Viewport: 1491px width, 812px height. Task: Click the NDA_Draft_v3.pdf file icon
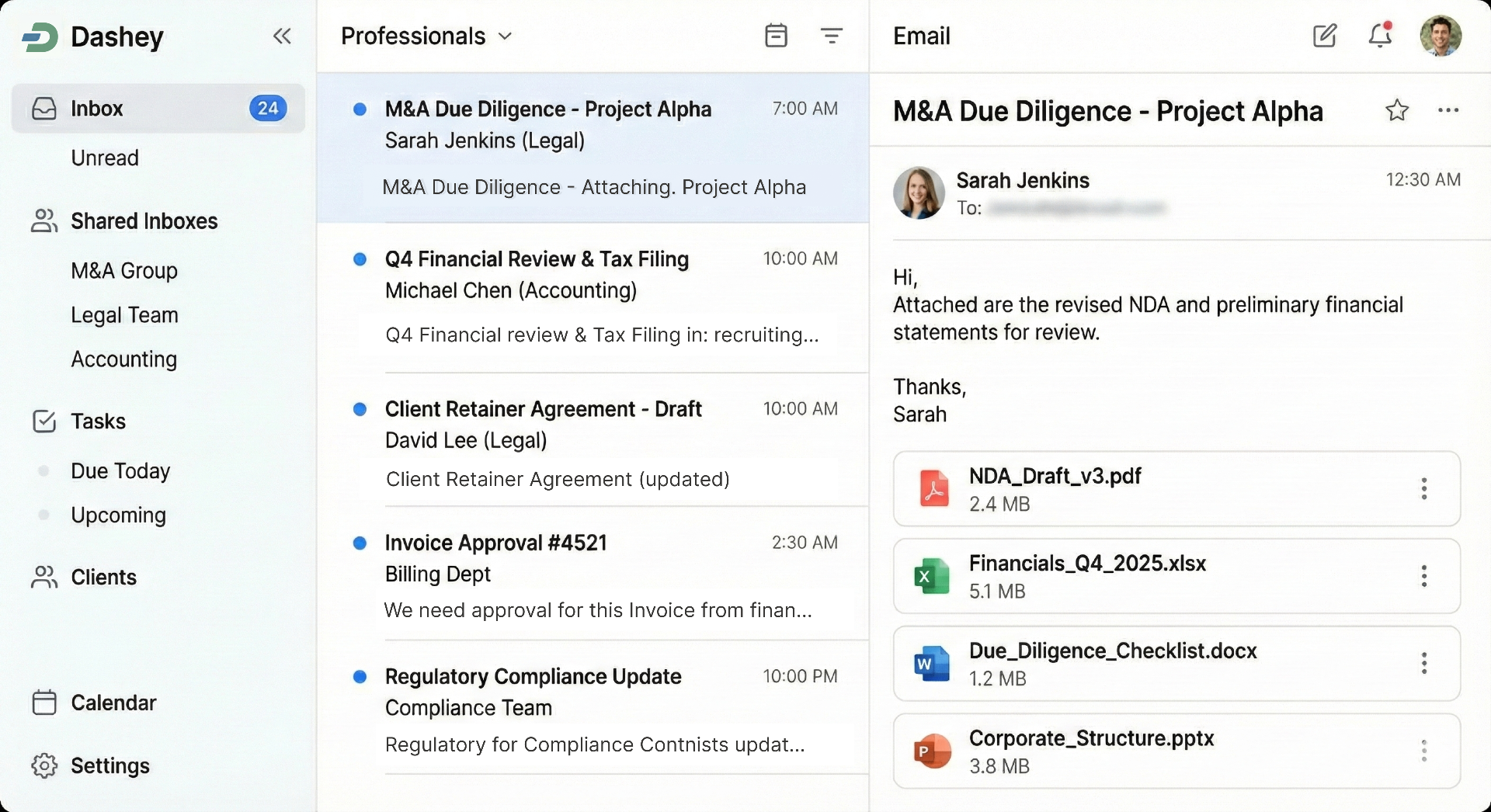click(933, 489)
